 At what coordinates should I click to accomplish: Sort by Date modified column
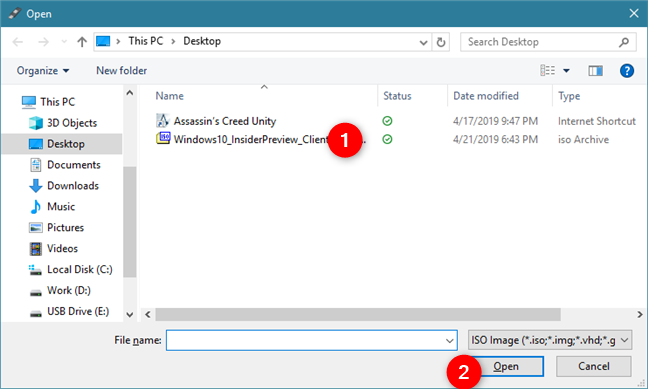[486, 96]
